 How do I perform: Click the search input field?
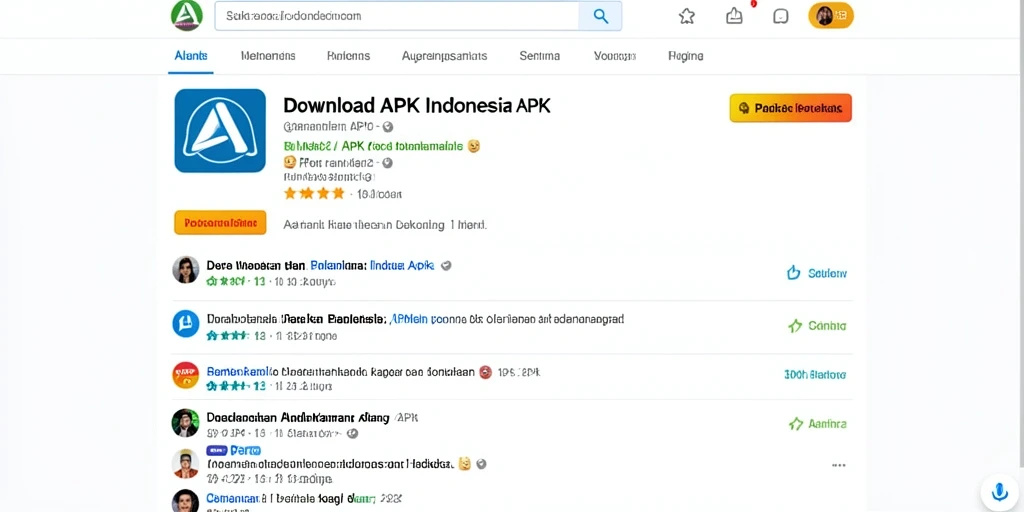tap(397, 16)
